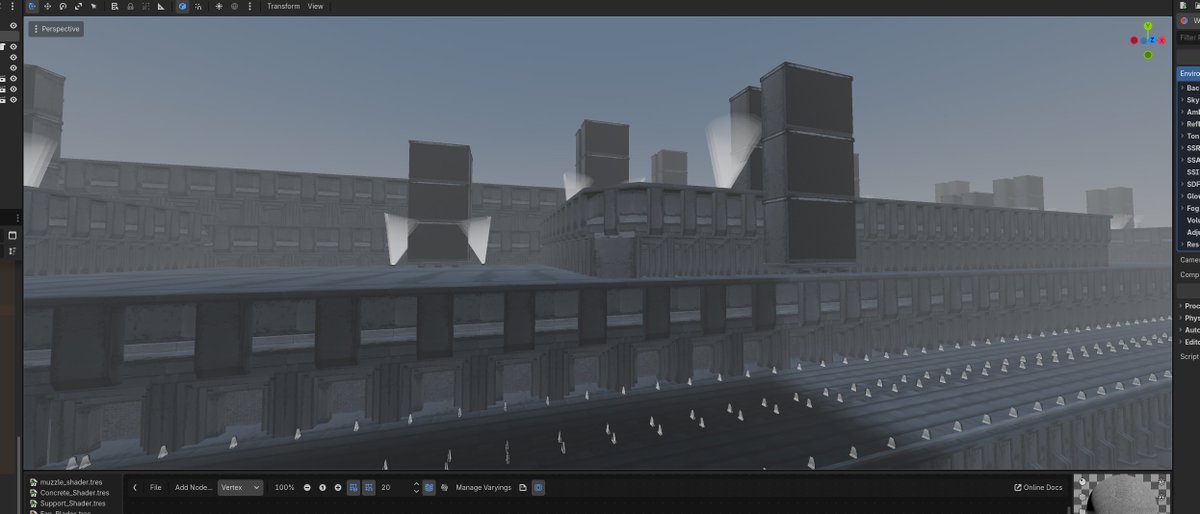Open sun and environment settings dots menu

tap(249, 6)
